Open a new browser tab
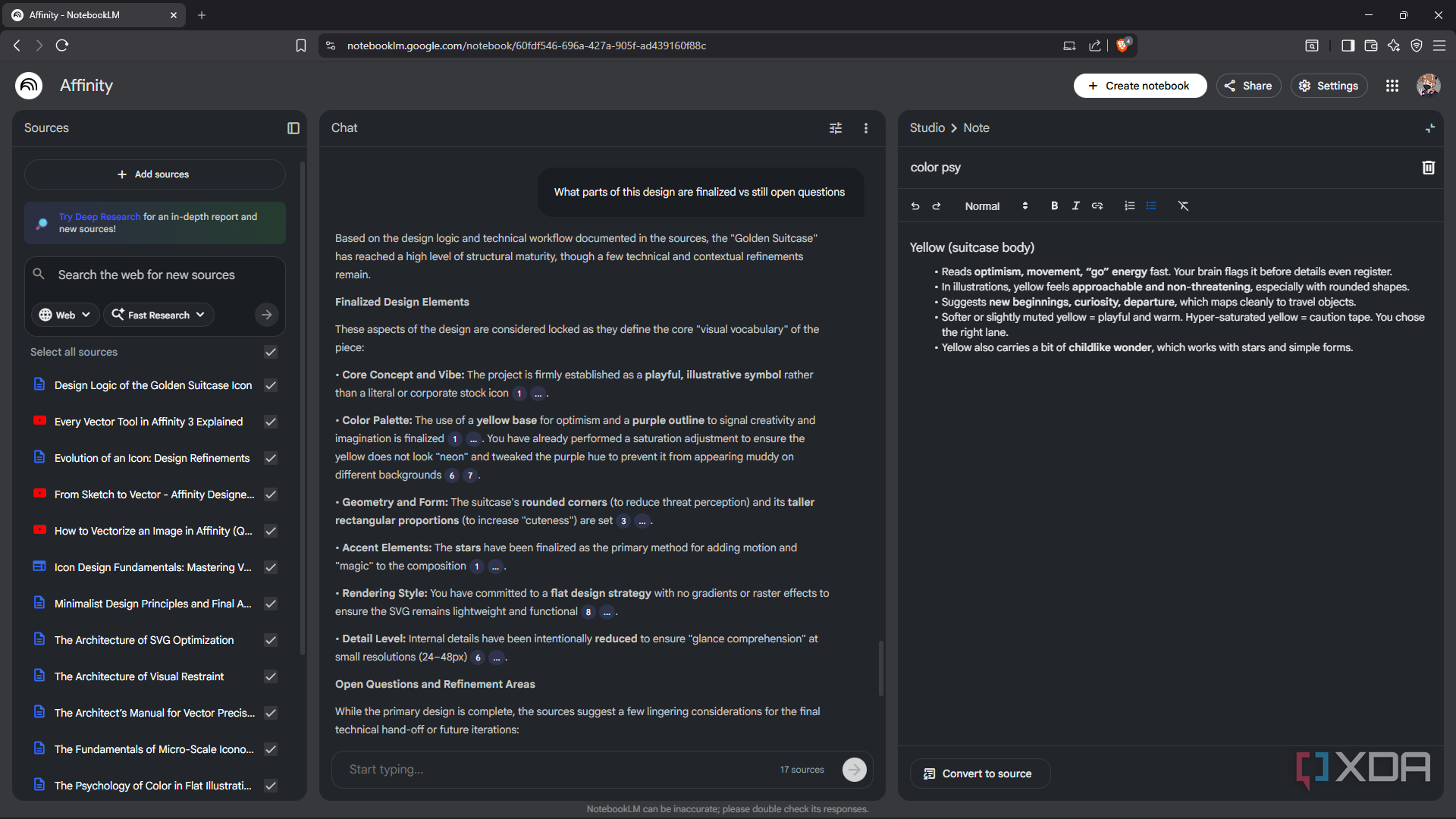 pyautogui.click(x=202, y=15)
